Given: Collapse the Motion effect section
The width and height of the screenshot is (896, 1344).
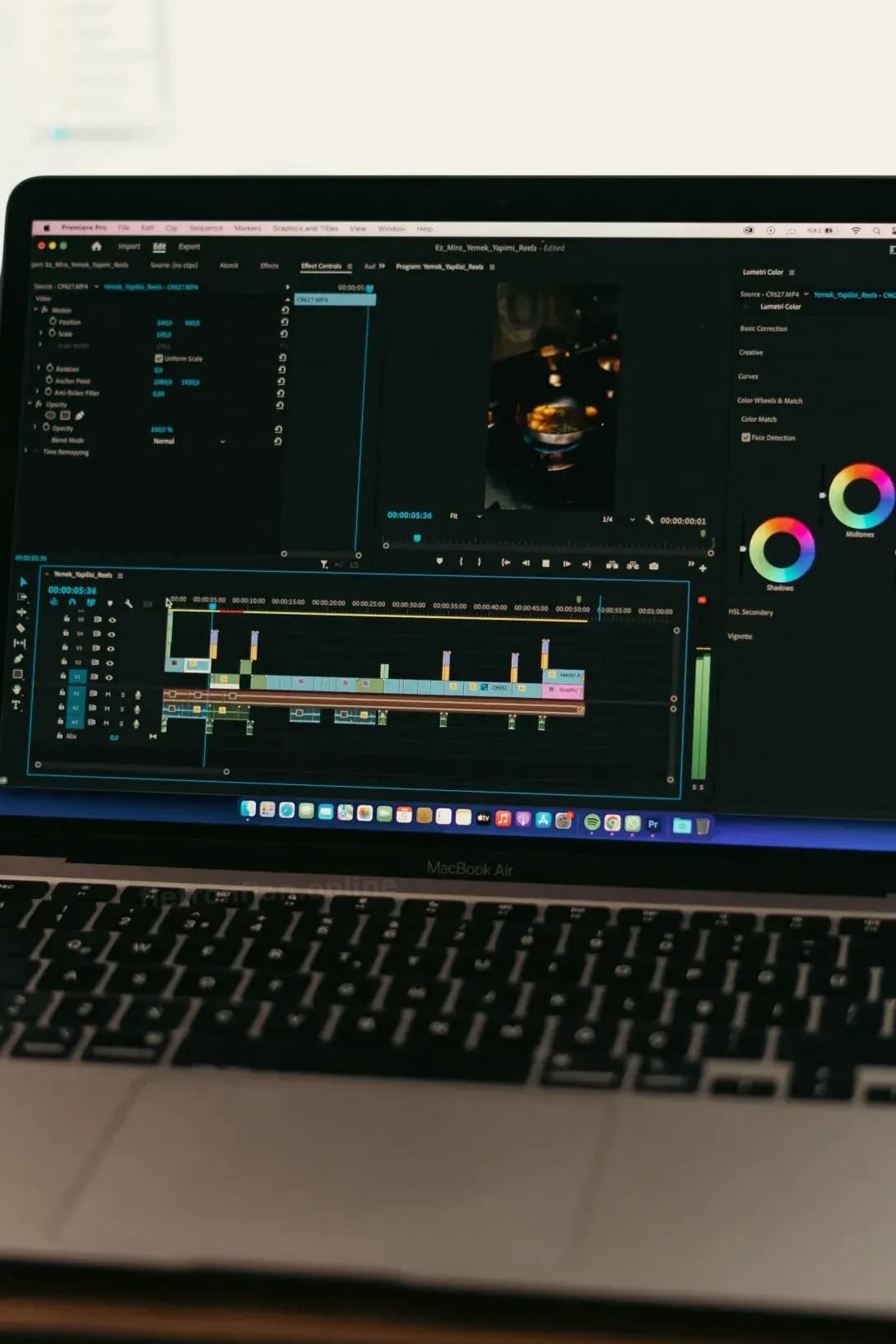Looking at the screenshot, I should 36,309.
